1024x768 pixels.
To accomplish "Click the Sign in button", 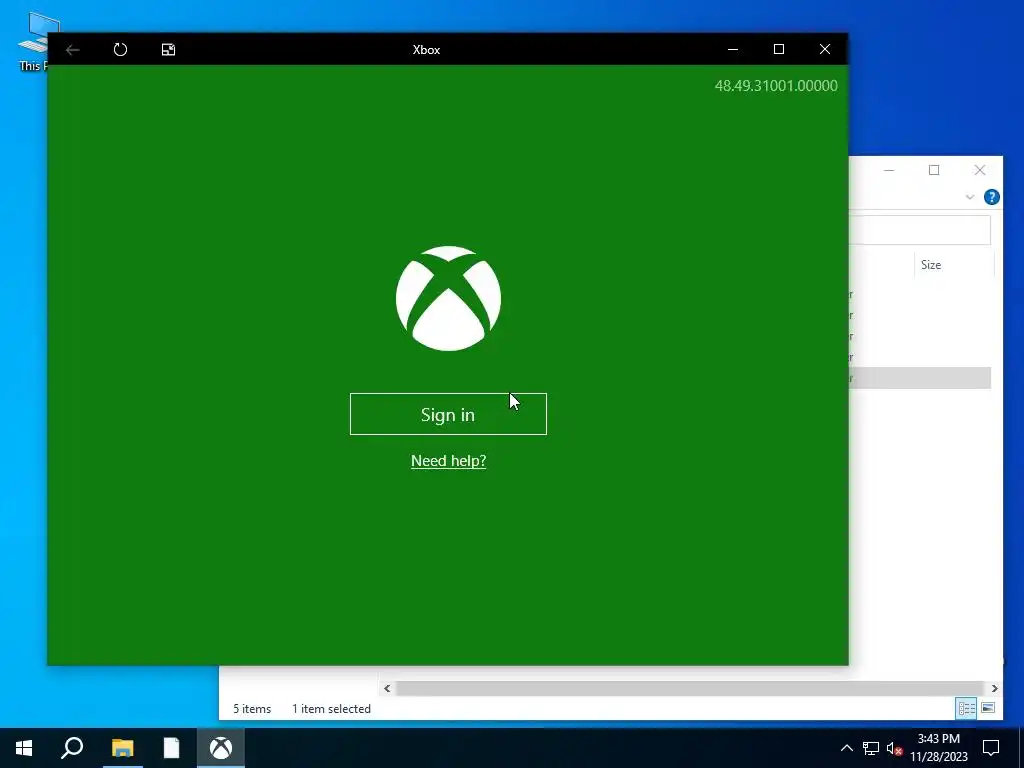I will click(448, 414).
